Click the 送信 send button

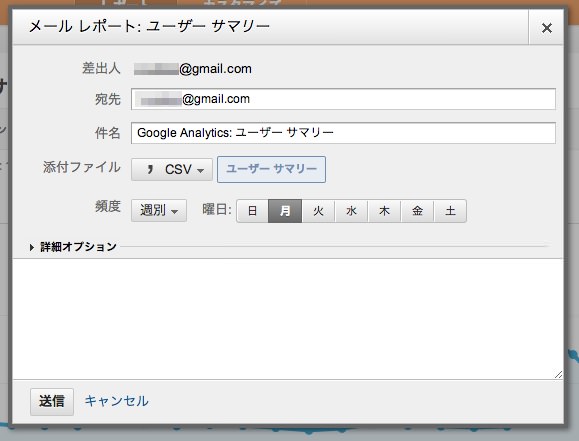point(52,401)
